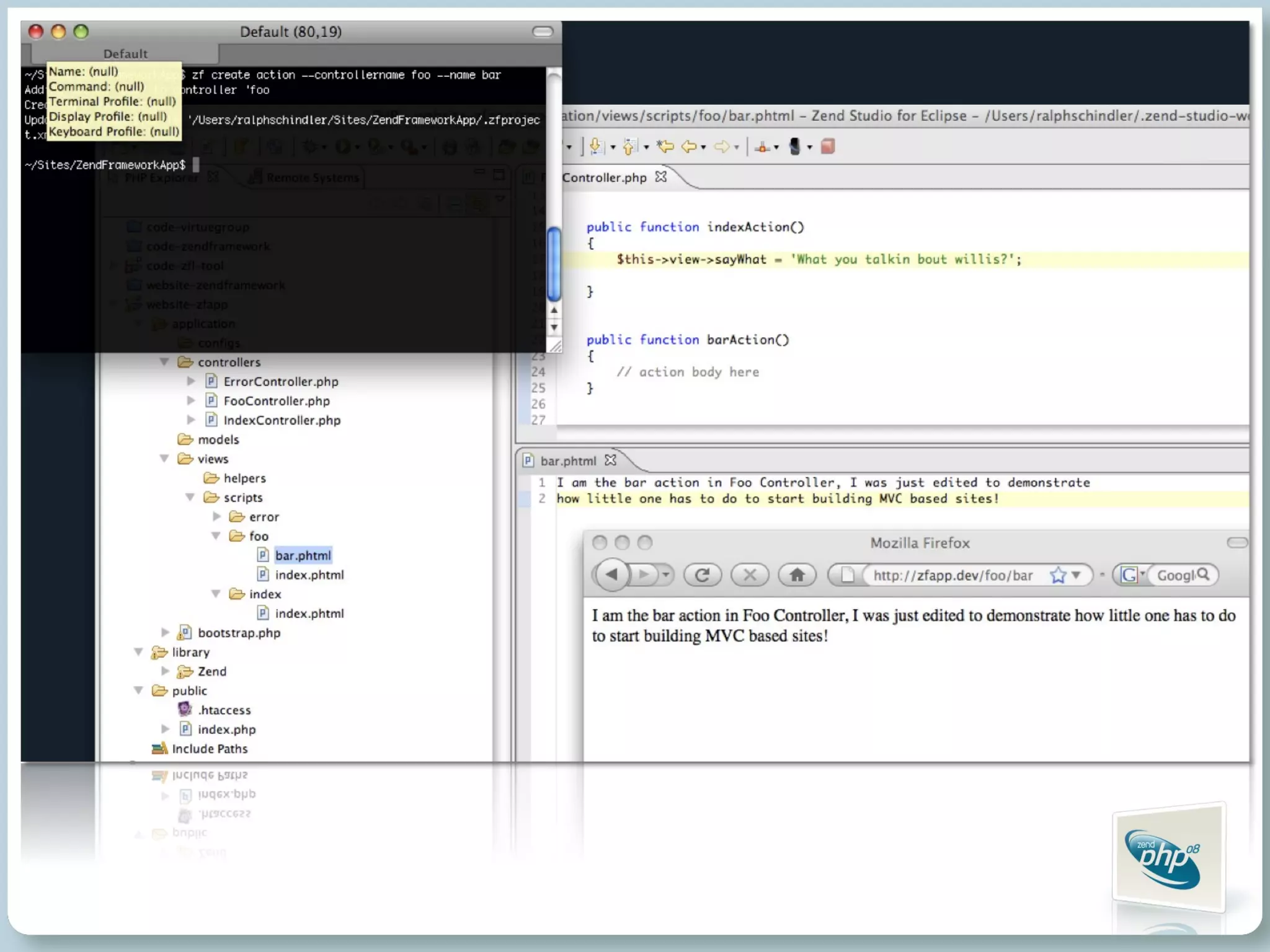
Task: Open the Firefox URL history dropdown arrow
Action: click(1077, 575)
